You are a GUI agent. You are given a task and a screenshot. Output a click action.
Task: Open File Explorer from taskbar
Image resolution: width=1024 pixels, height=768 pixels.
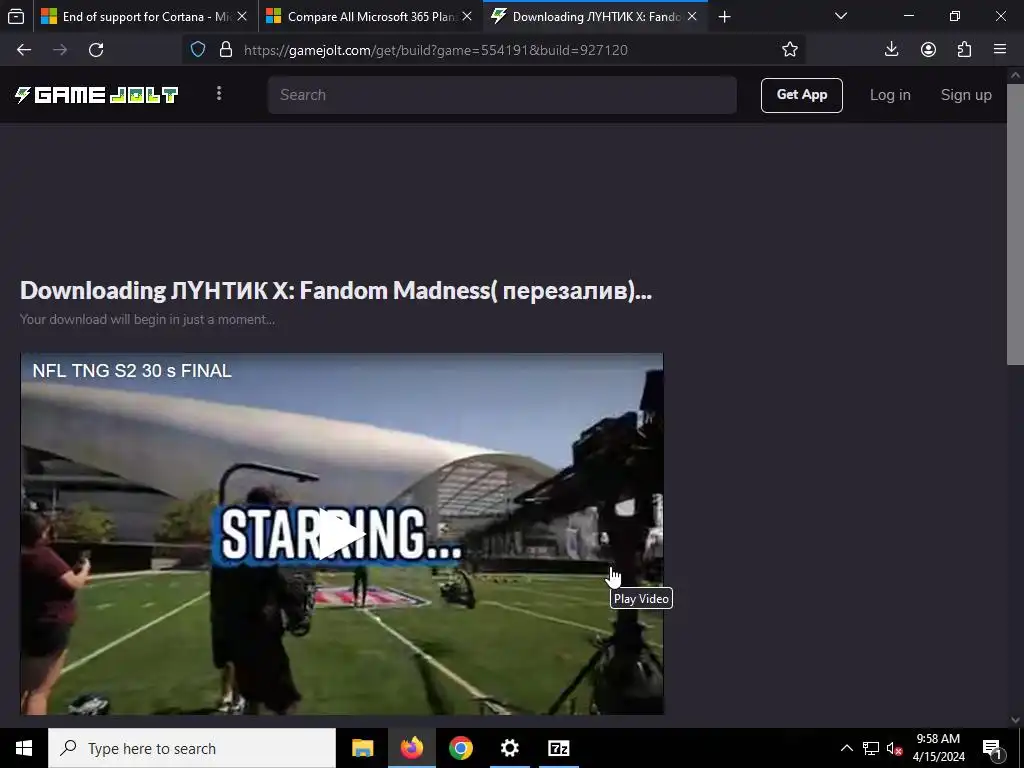tap(362, 748)
